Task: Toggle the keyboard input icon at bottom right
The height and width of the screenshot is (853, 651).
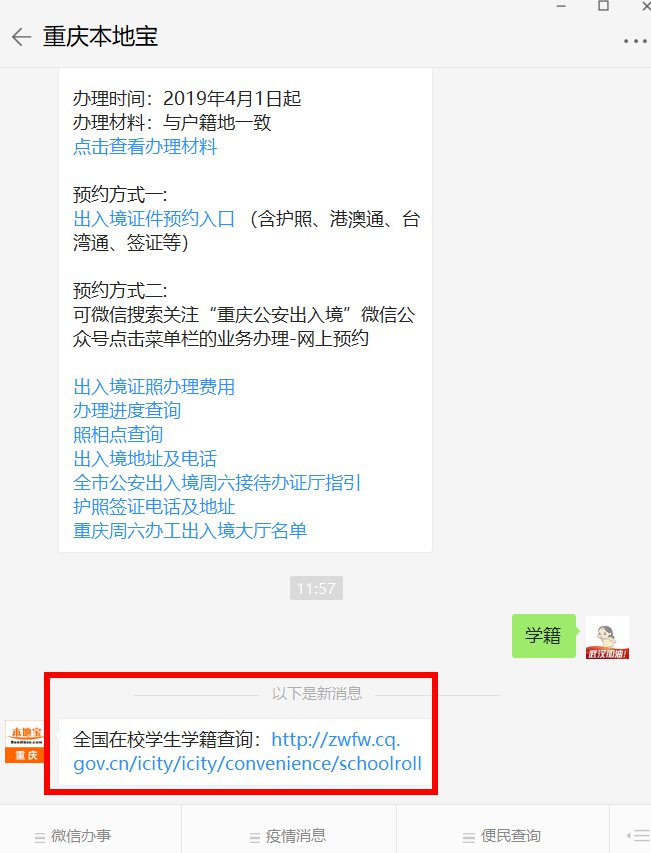Action: 638,836
